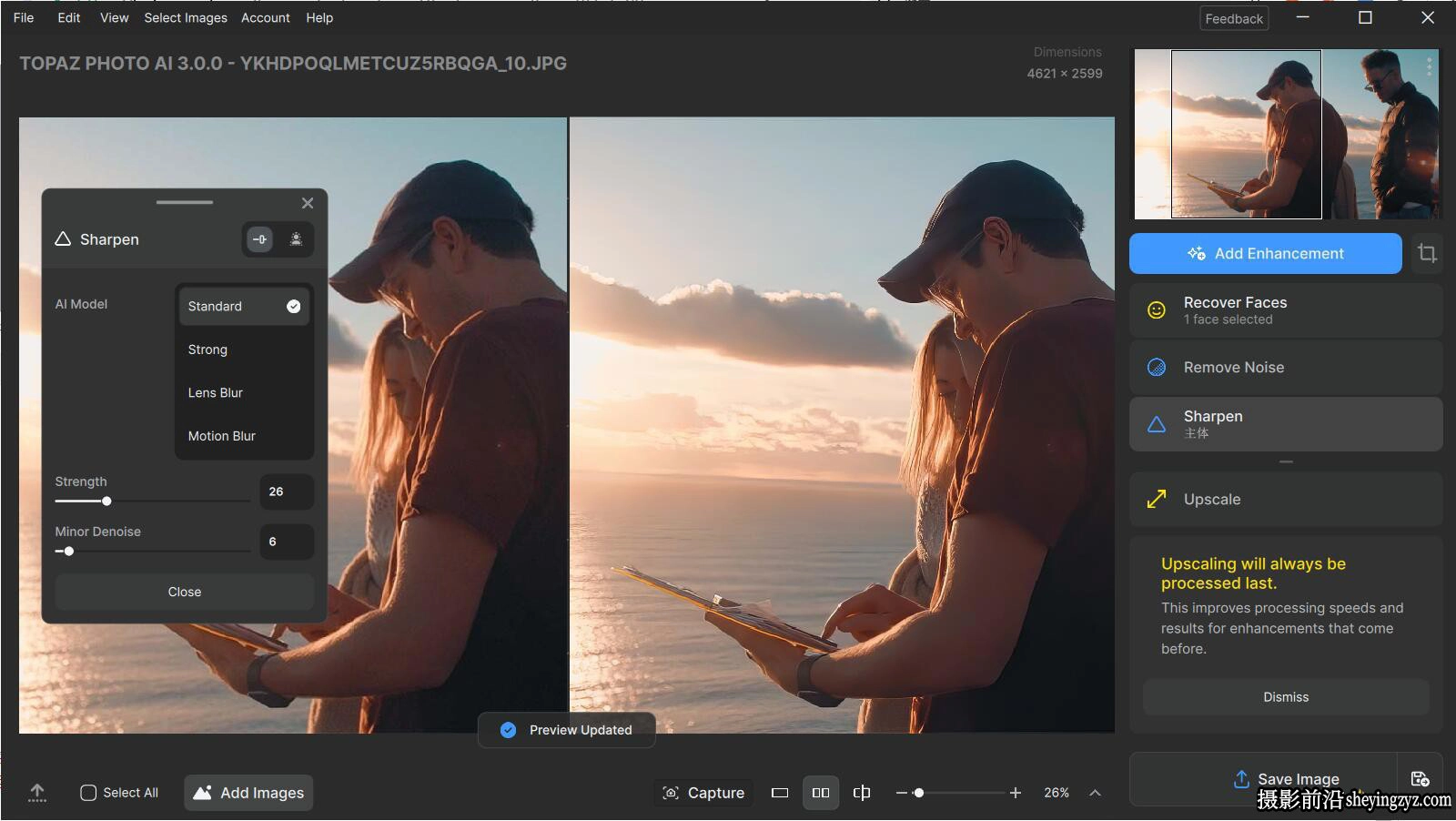Click the Strength slider handle
This screenshot has height=821, width=1456.
coord(106,501)
